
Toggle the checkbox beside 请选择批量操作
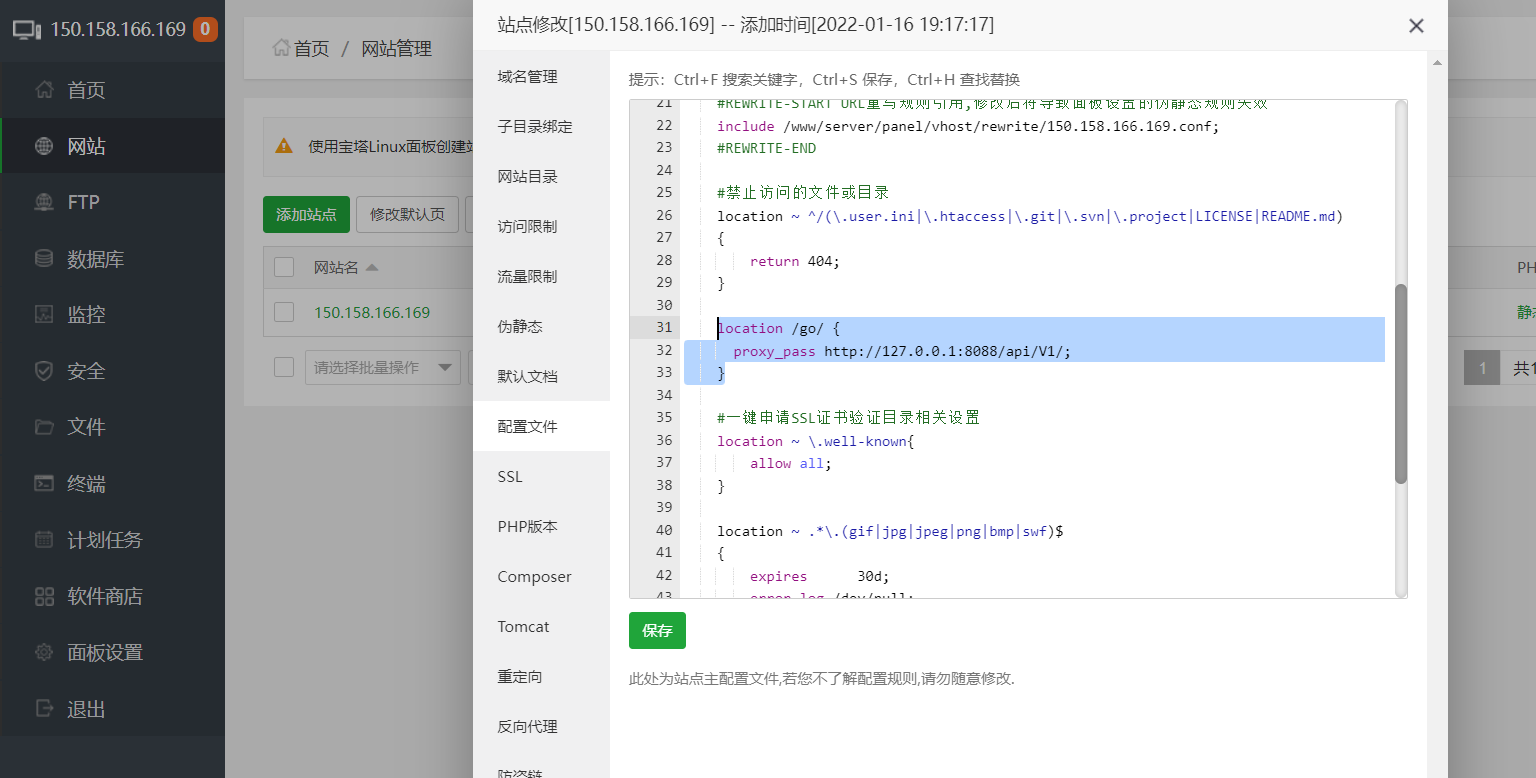pyautogui.click(x=284, y=367)
